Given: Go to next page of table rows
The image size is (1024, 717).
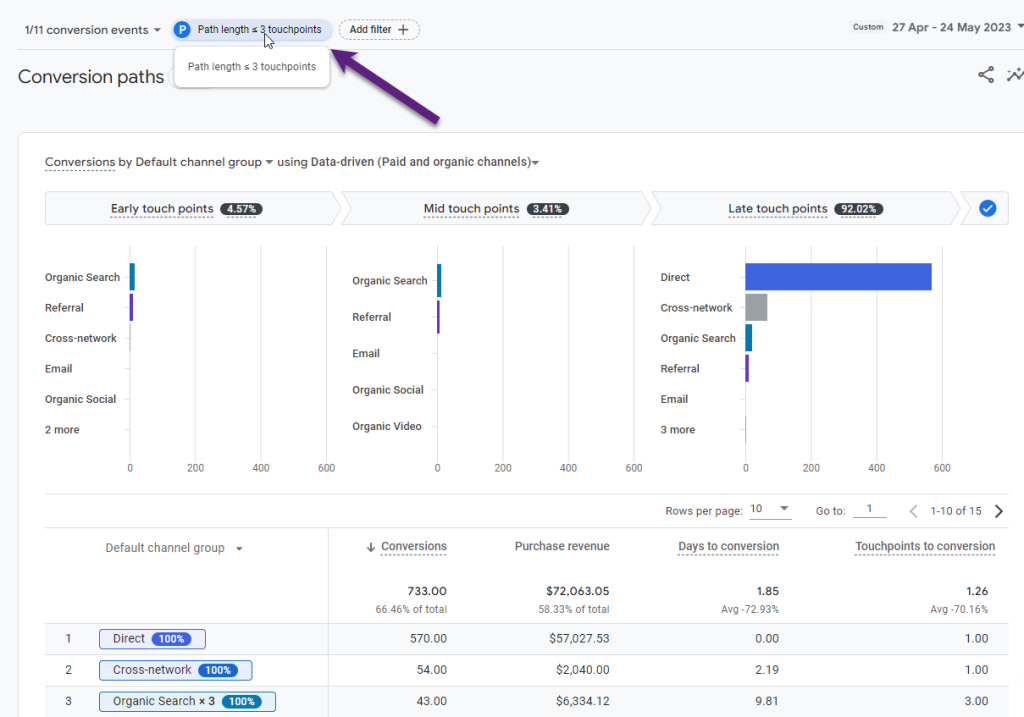Looking at the screenshot, I should tap(999, 511).
